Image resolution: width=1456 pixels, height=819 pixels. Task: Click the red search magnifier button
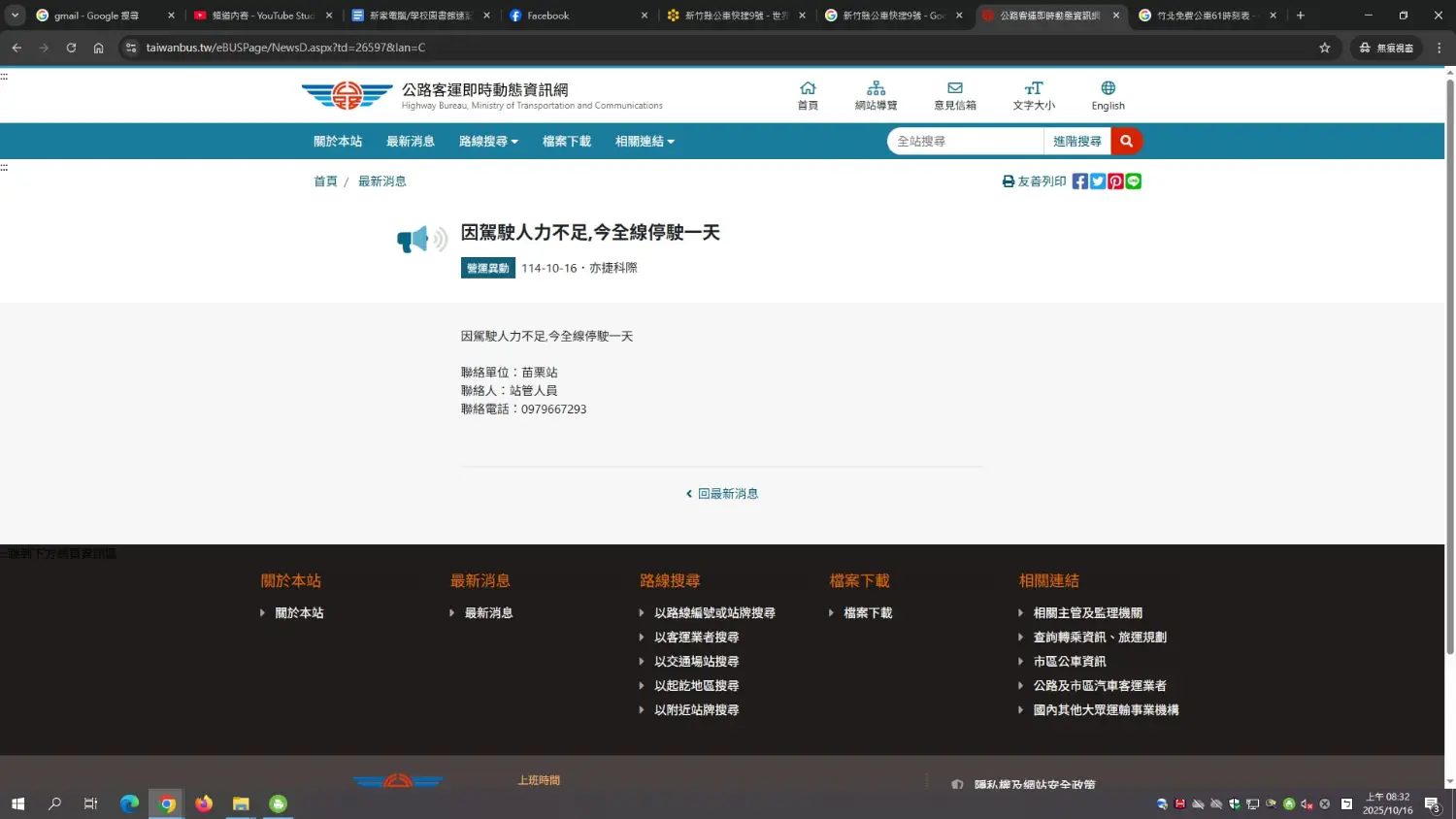(1126, 142)
